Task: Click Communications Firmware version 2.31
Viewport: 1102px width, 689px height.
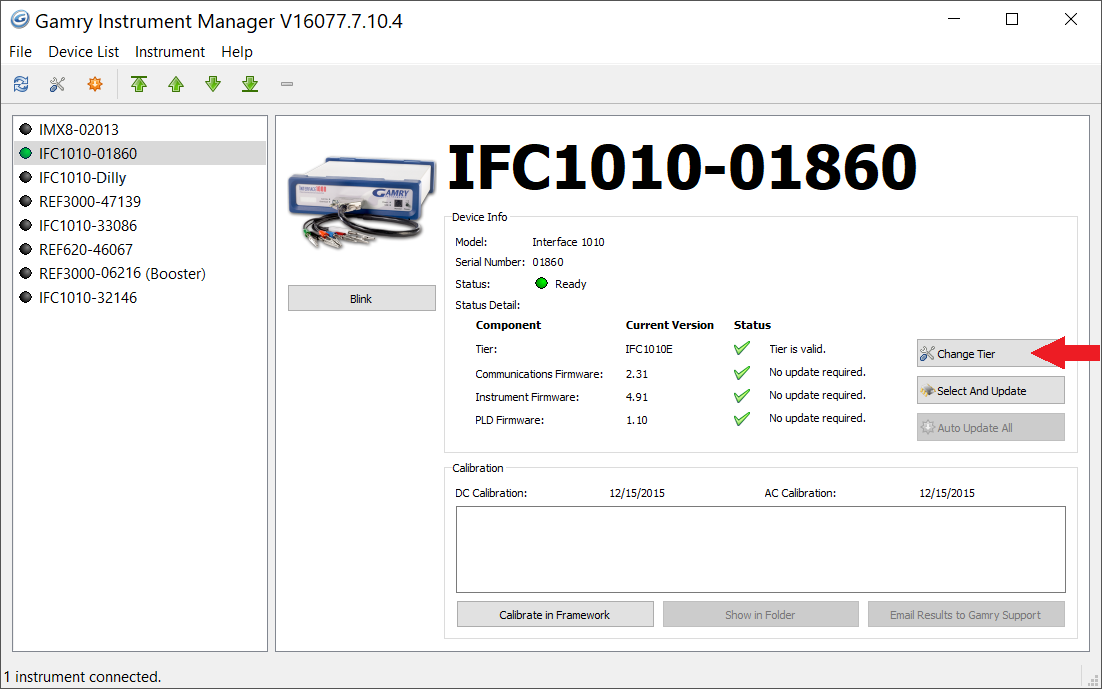Action: [637, 374]
